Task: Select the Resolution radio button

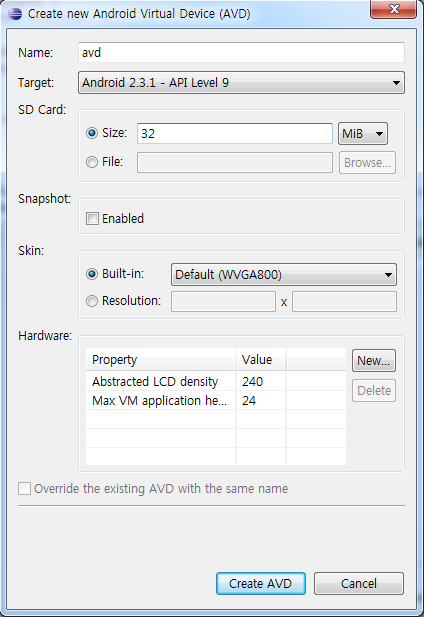Action: (92, 301)
